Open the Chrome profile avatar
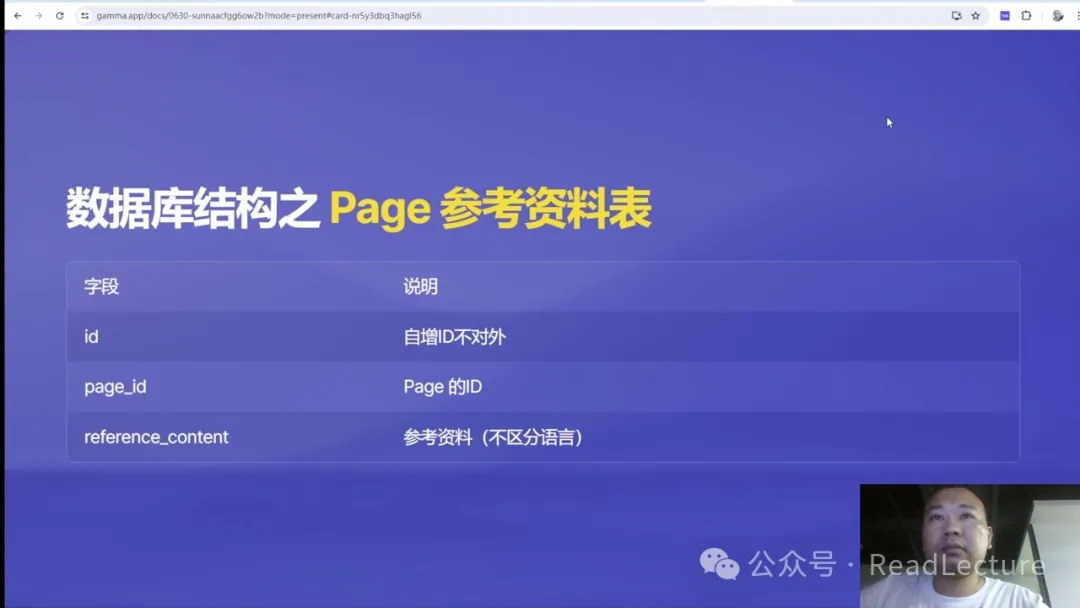Viewport: 1080px width, 608px height. (1058, 16)
